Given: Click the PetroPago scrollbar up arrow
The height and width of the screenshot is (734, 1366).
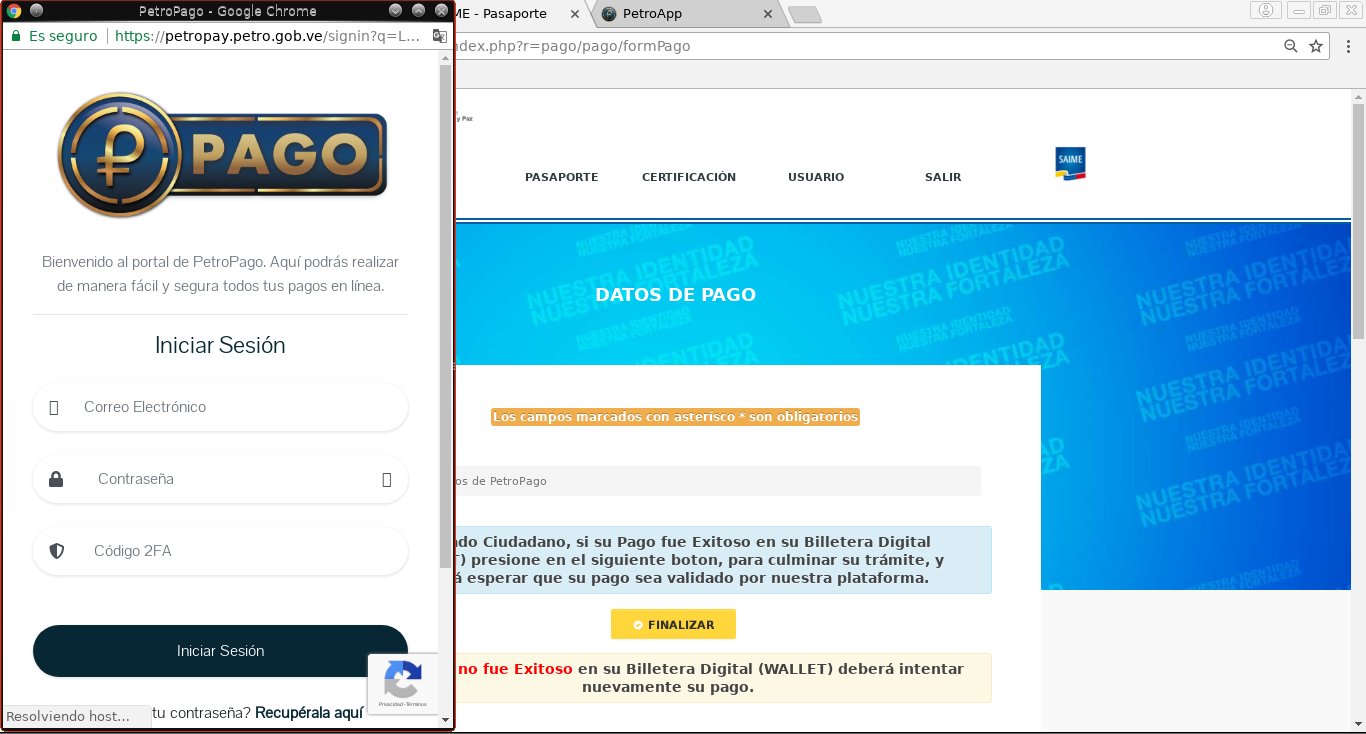Looking at the screenshot, I should (x=445, y=57).
